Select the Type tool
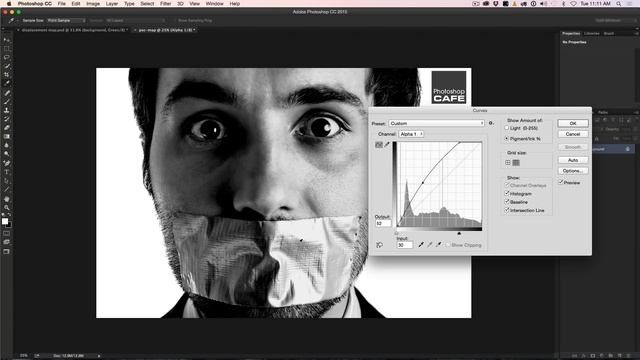Image resolution: width=640 pixels, height=360 pixels. pos(7,172)
